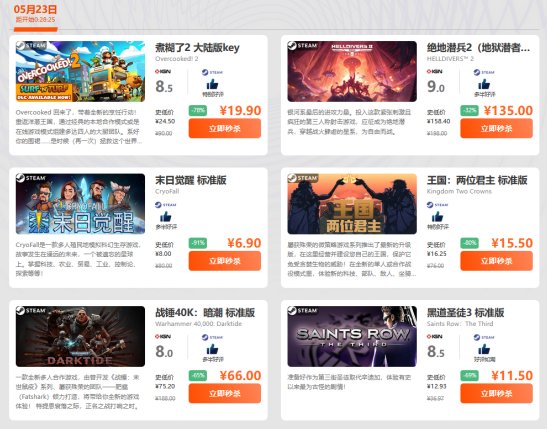The image size is (547, 429).
Task: Open the Overcooked 2 game thumbnail
Action: point(80,71)
